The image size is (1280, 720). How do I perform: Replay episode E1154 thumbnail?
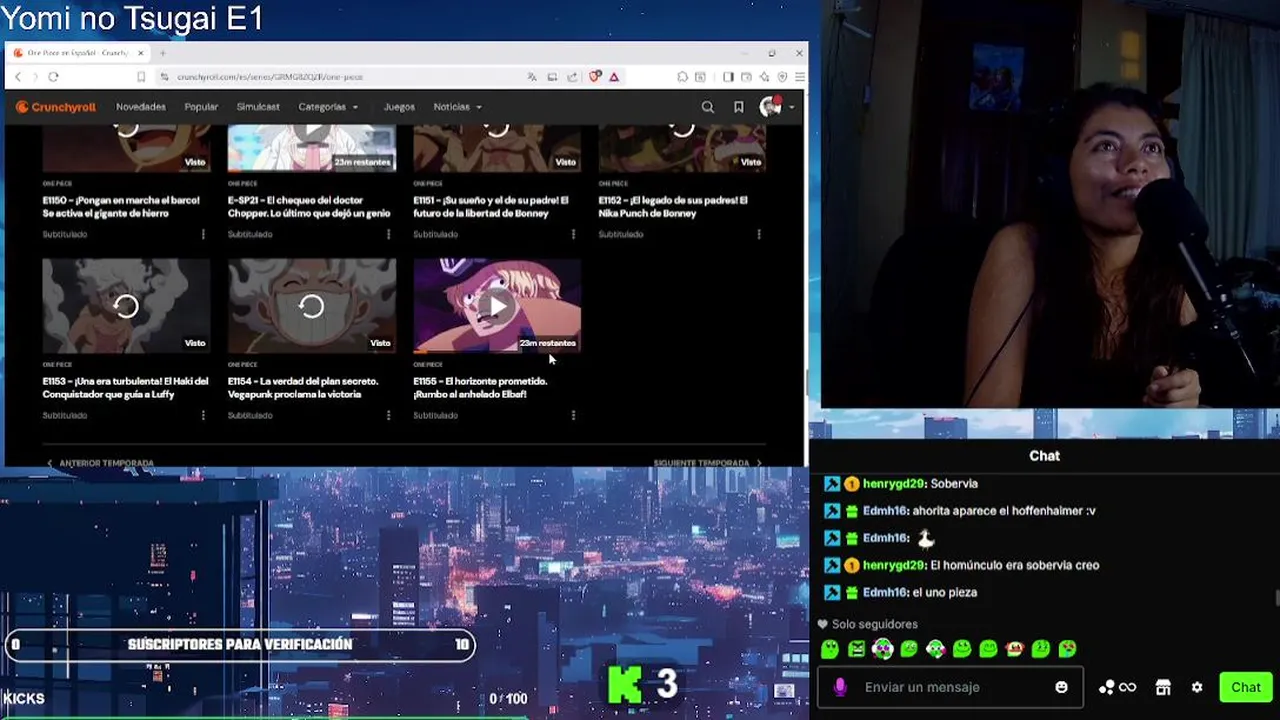[312, 306]
